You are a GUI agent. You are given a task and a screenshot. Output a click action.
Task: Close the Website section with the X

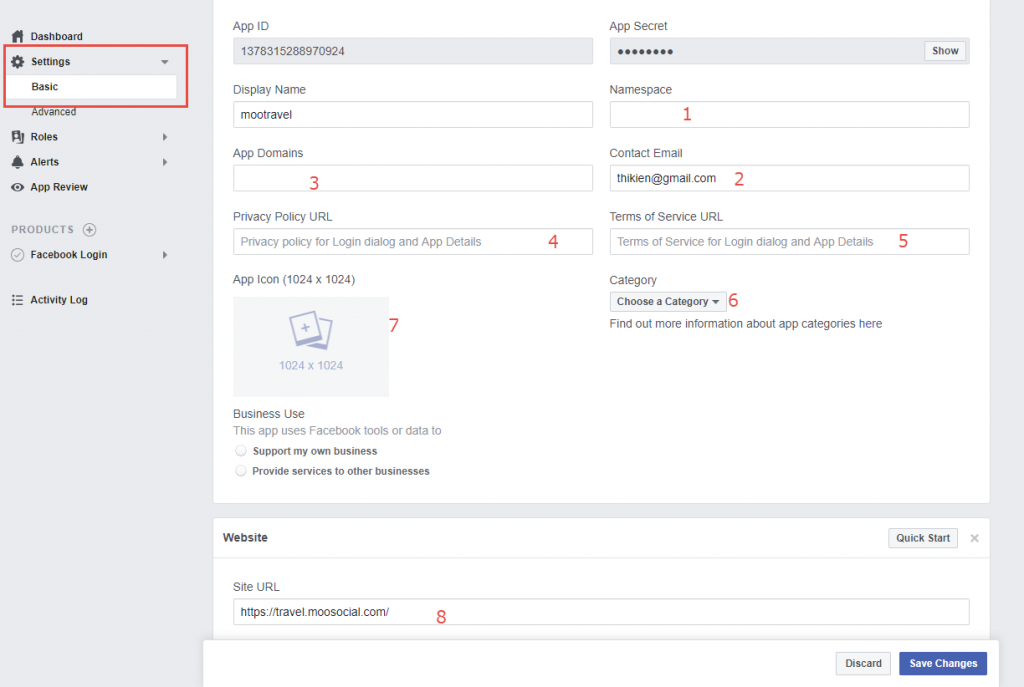974,538
